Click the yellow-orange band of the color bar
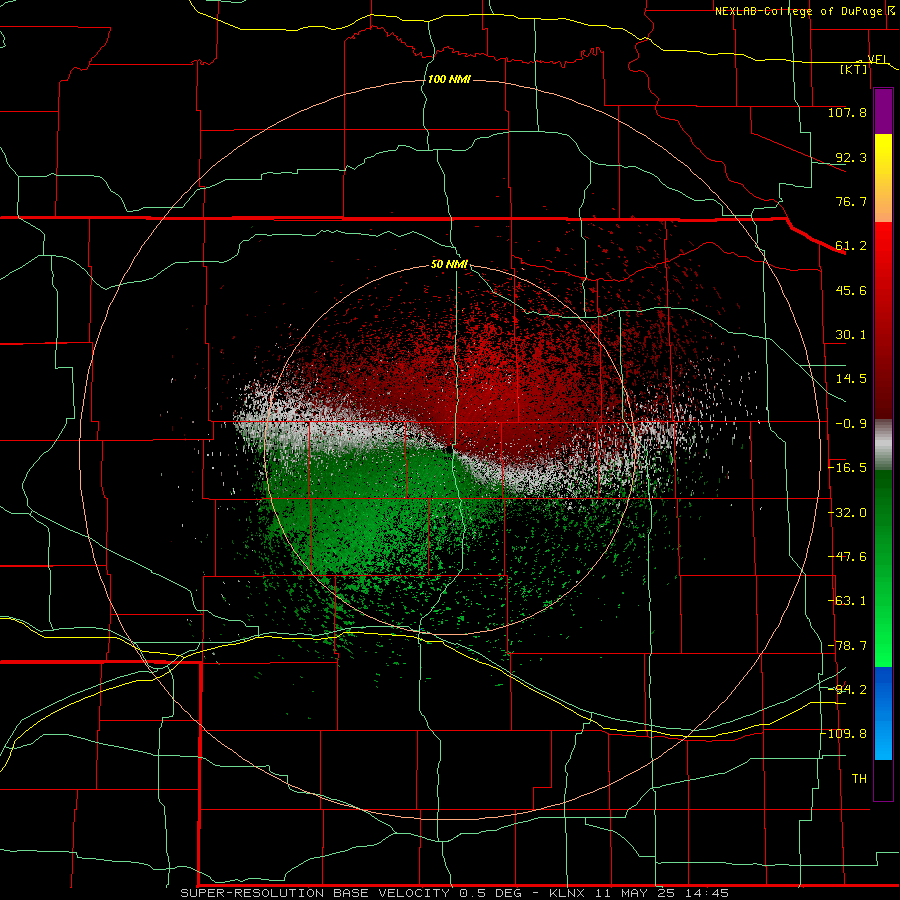The height and width of the screenshot is (900, 900). pos(883,178)
